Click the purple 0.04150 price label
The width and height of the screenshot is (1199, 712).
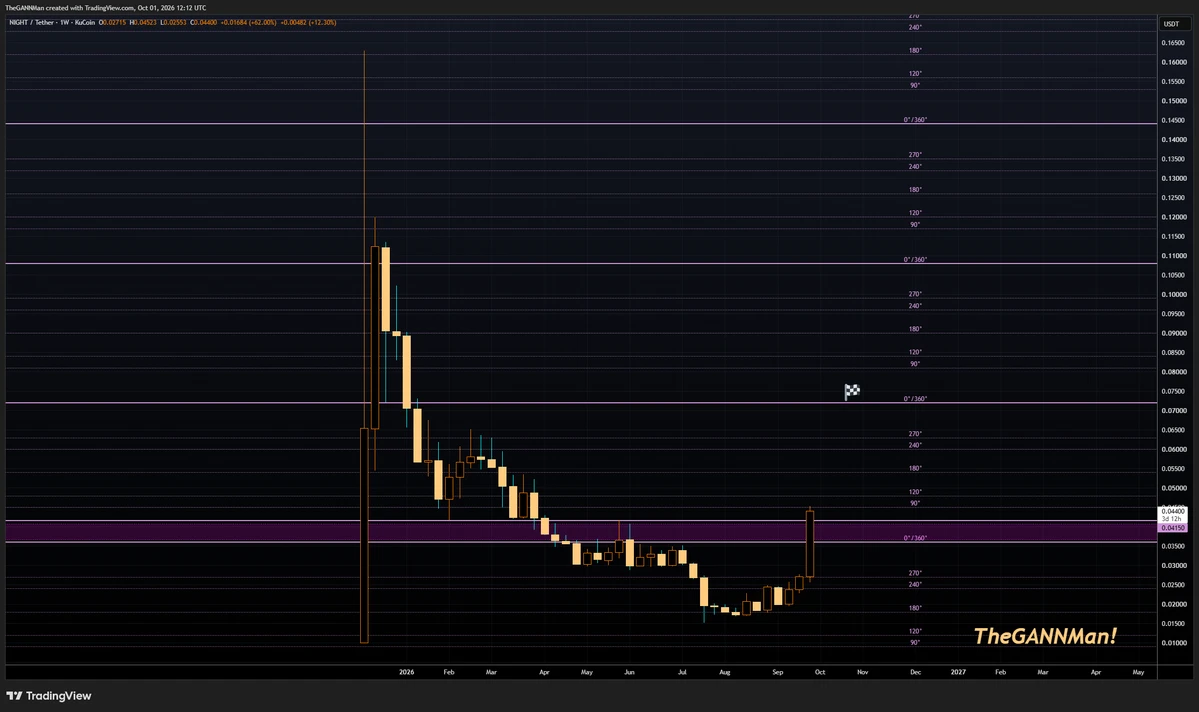coord(1173,528)
